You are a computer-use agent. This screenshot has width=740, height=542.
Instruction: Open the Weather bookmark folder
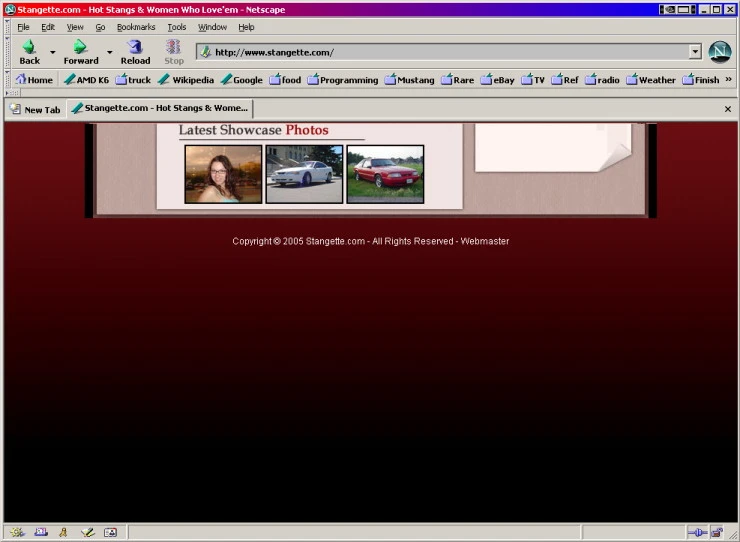point(651,80)
